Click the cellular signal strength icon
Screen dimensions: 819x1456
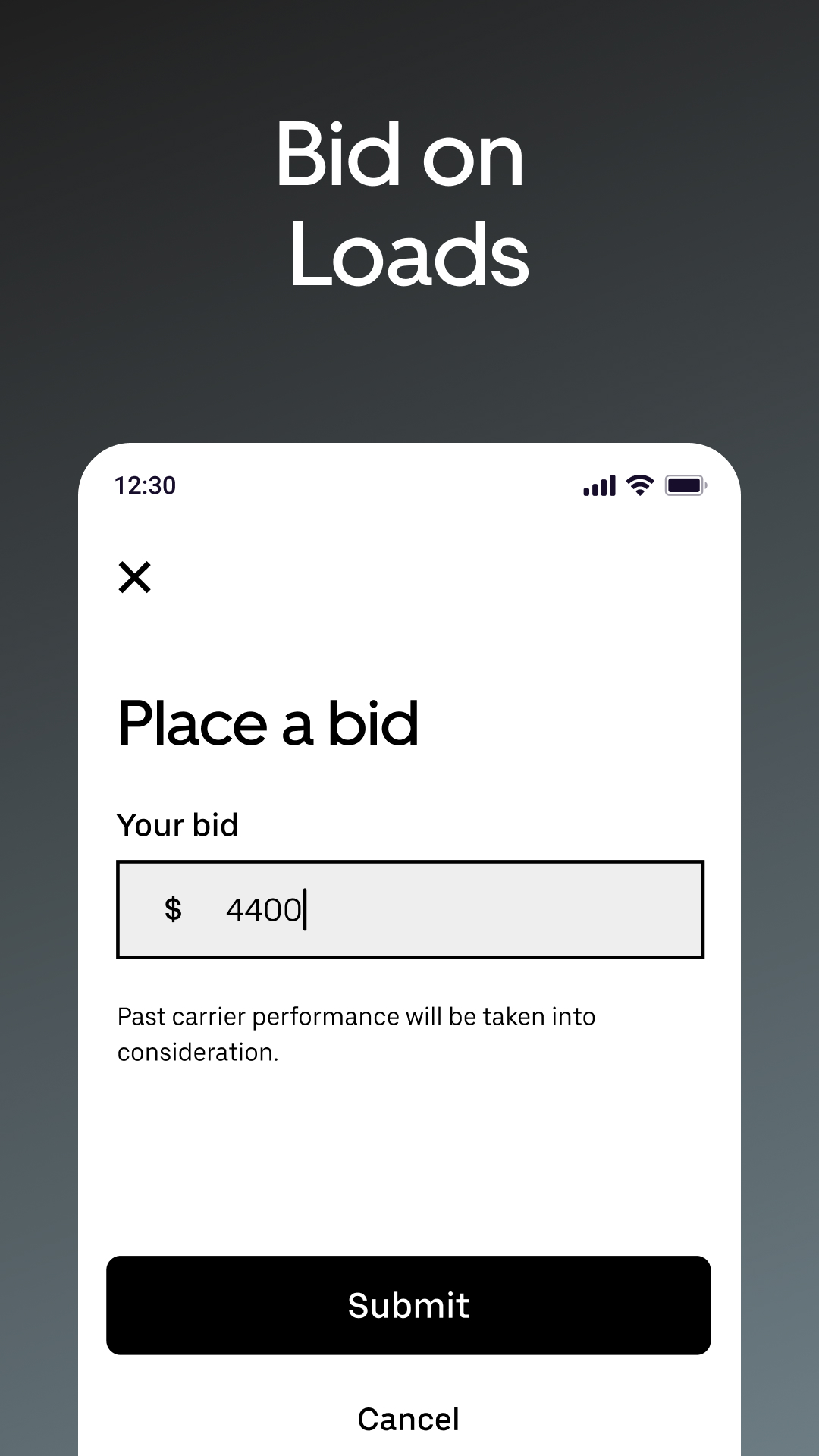coord(599,485)
